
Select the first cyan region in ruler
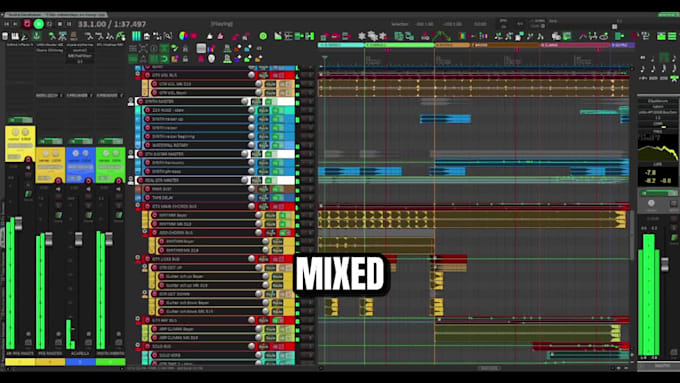point(341,45)
